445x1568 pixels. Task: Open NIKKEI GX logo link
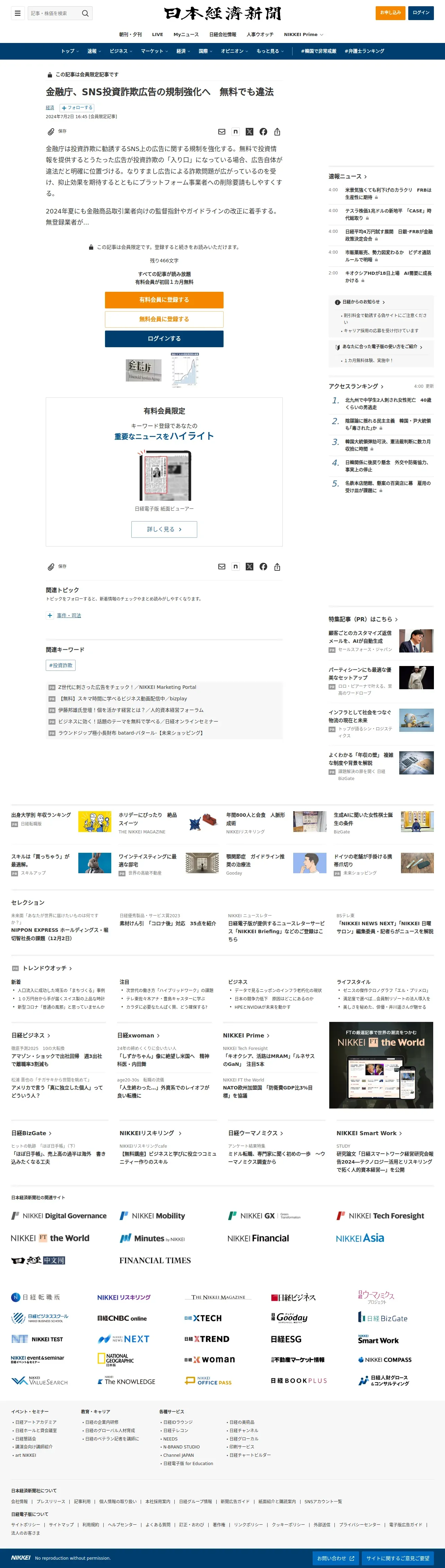264,1216
